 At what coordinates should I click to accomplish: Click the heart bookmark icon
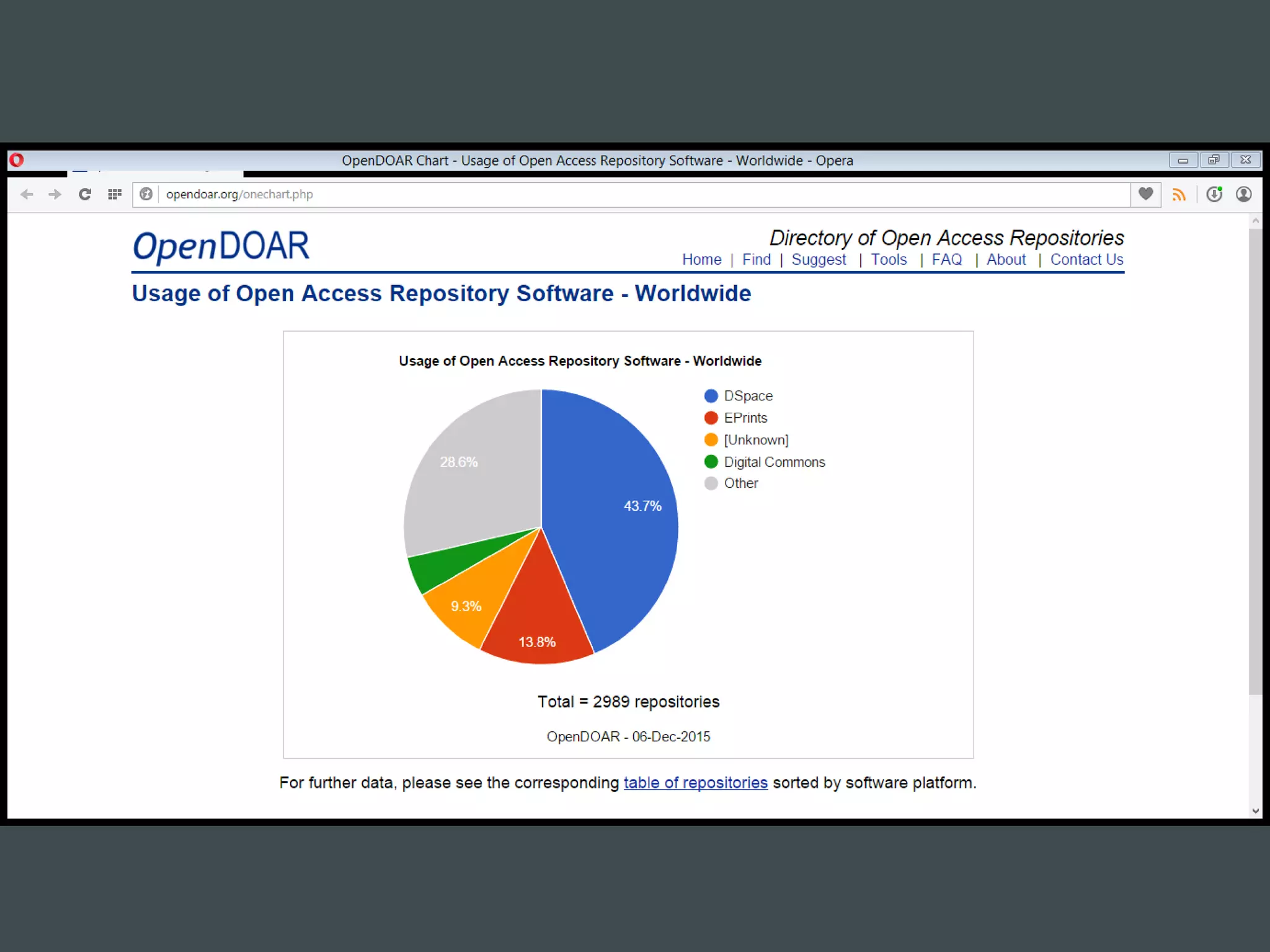[x=1145, y=194]
